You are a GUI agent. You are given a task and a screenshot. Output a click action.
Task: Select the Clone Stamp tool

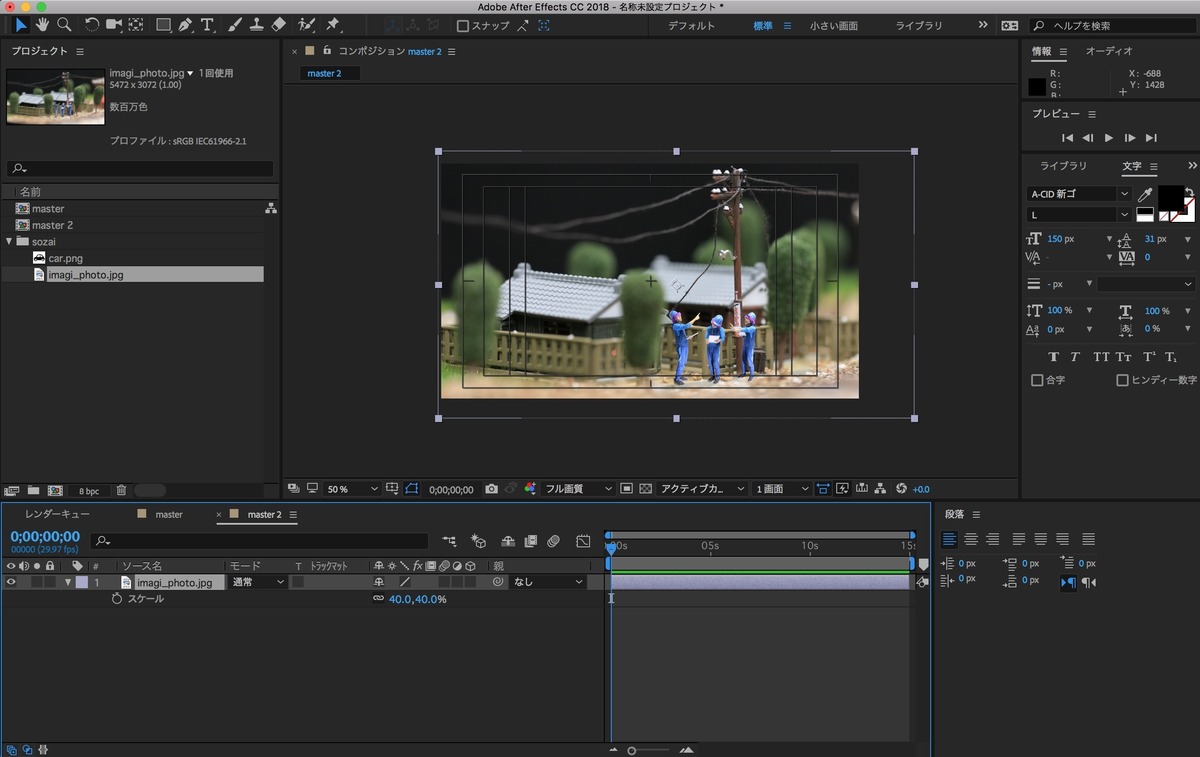point(255,25)
